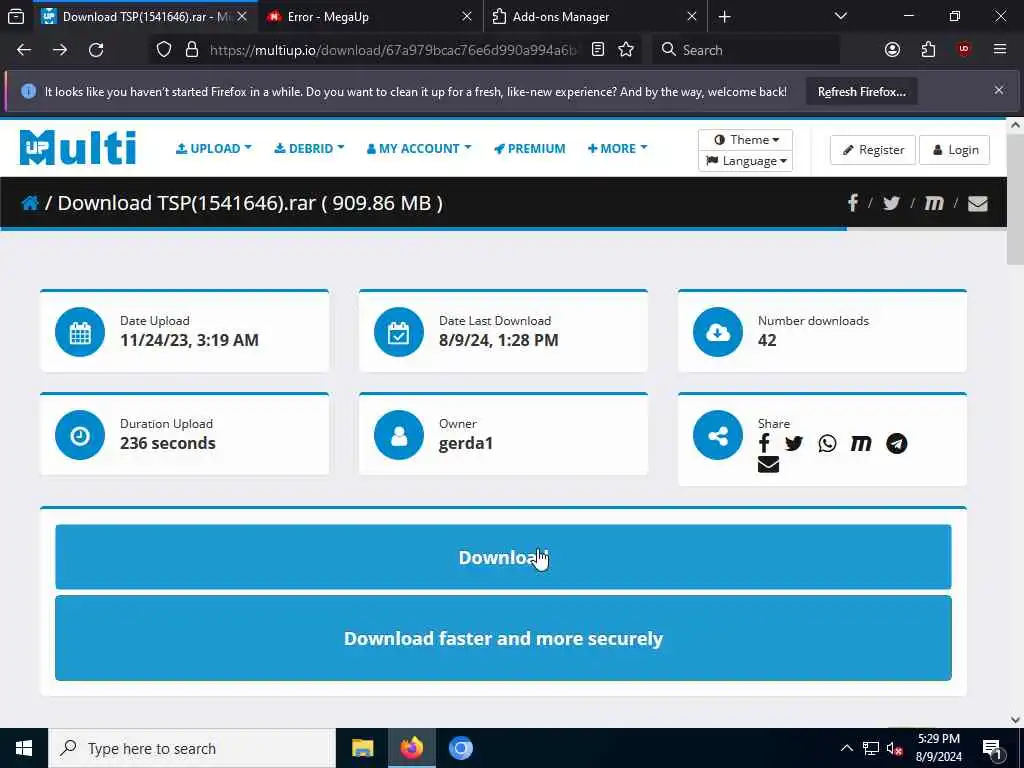The height and width of the screenshot is (768, 1024).
Task: Show hidden system tray icons
Action: pyautogui.click(x=846, y=748)
